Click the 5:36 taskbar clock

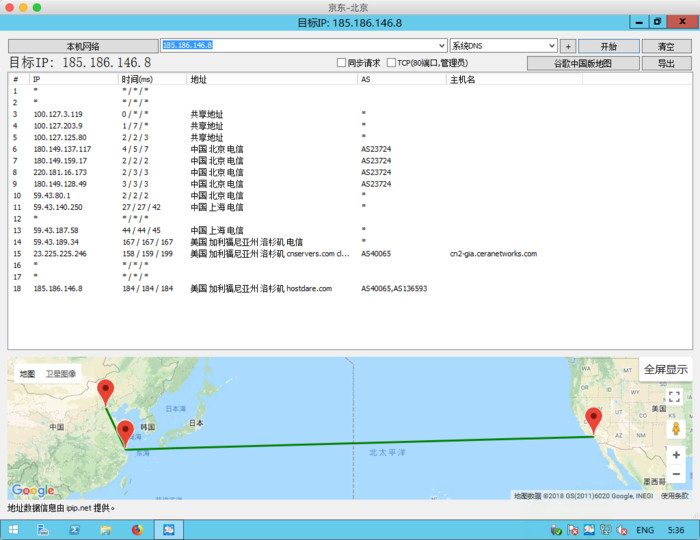pyautogui.click(x=676, y=530)
